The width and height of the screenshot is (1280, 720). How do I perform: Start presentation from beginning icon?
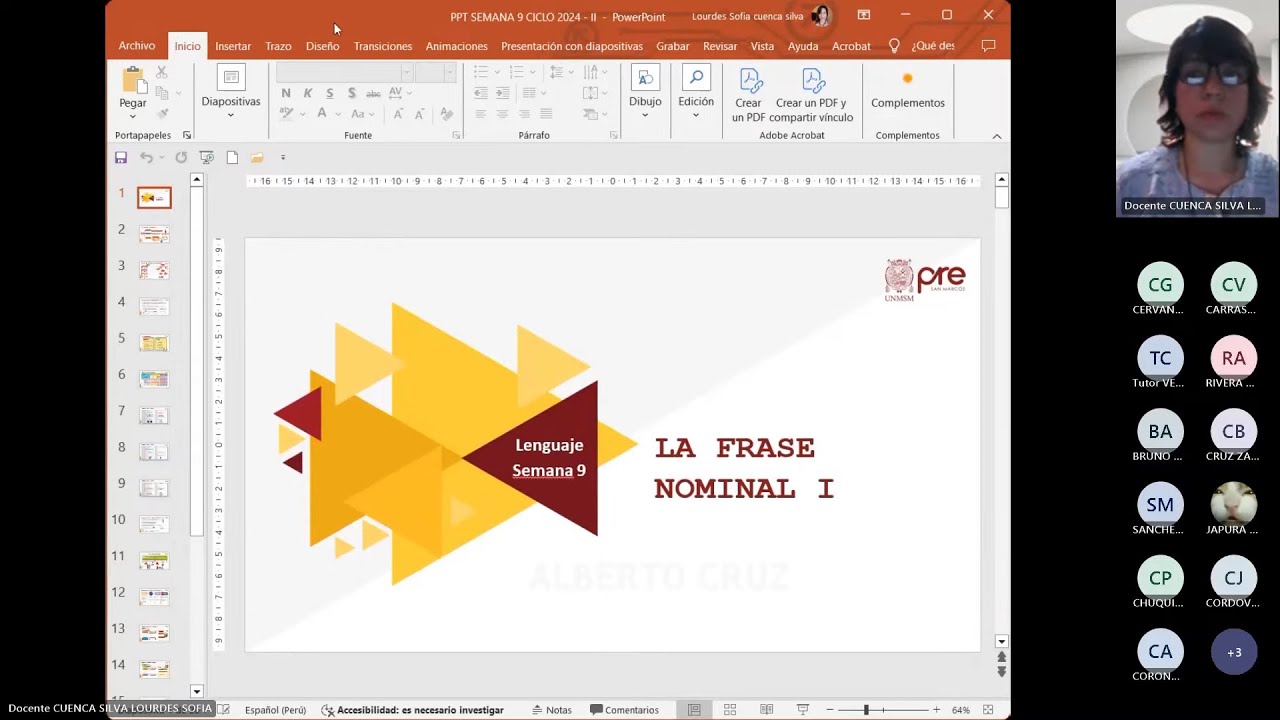(x=207, y=157)
